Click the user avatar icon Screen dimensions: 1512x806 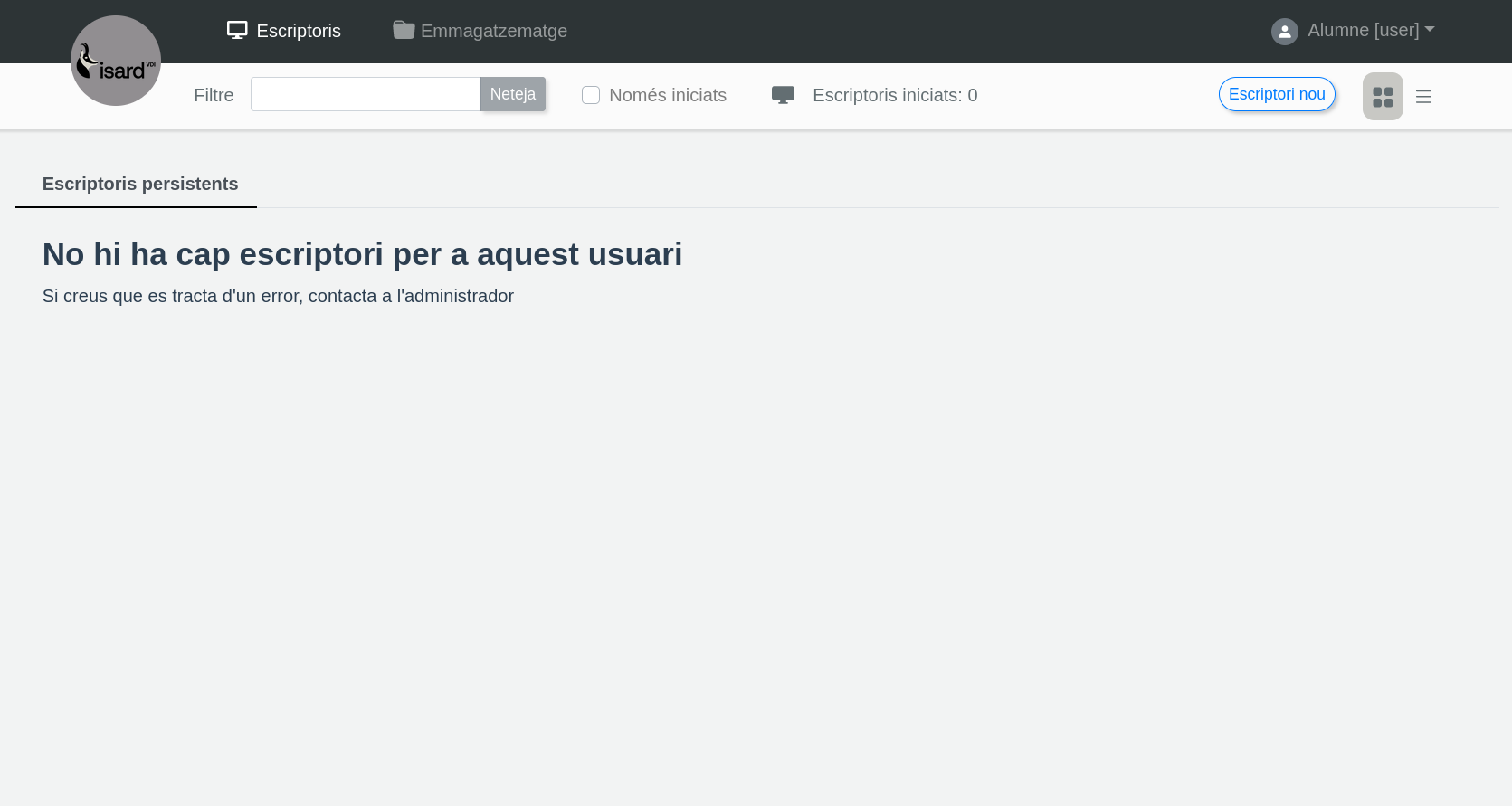(x=1284, y=32)
